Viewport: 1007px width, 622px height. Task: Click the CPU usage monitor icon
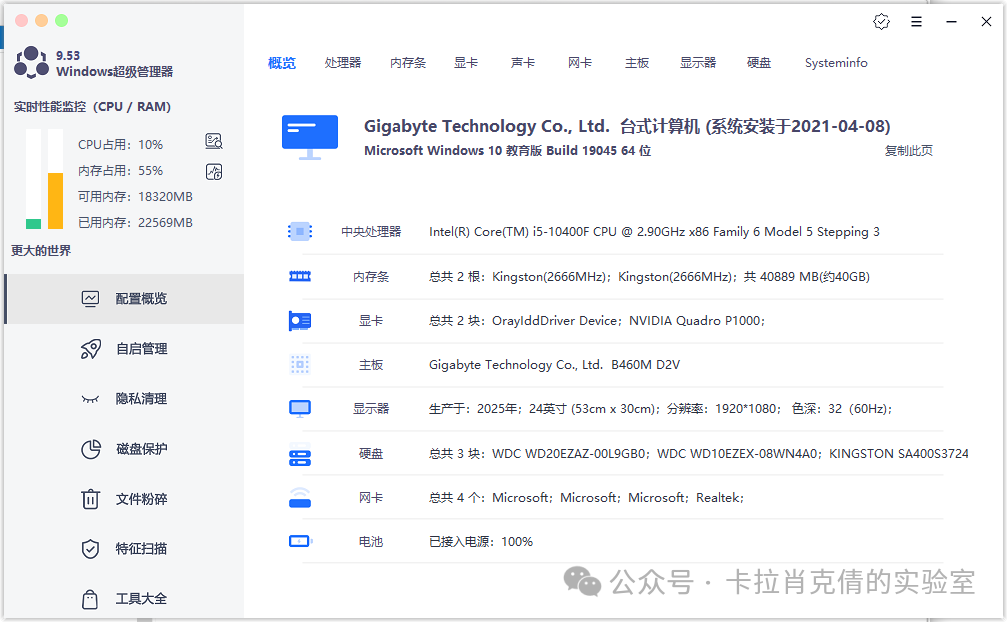tap(213, 141)
